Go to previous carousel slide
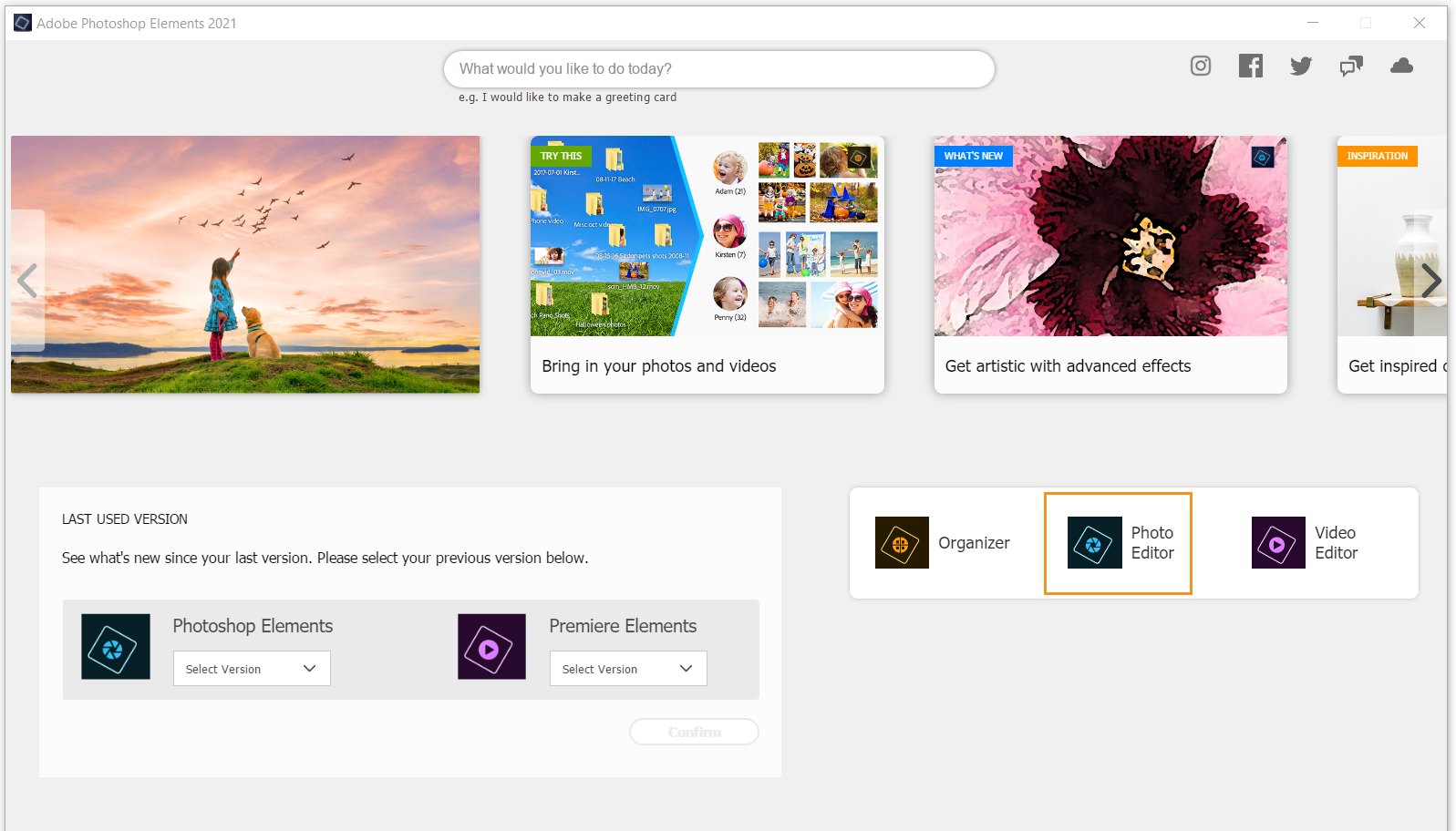Screen dimensions: 1456x831 27,281
